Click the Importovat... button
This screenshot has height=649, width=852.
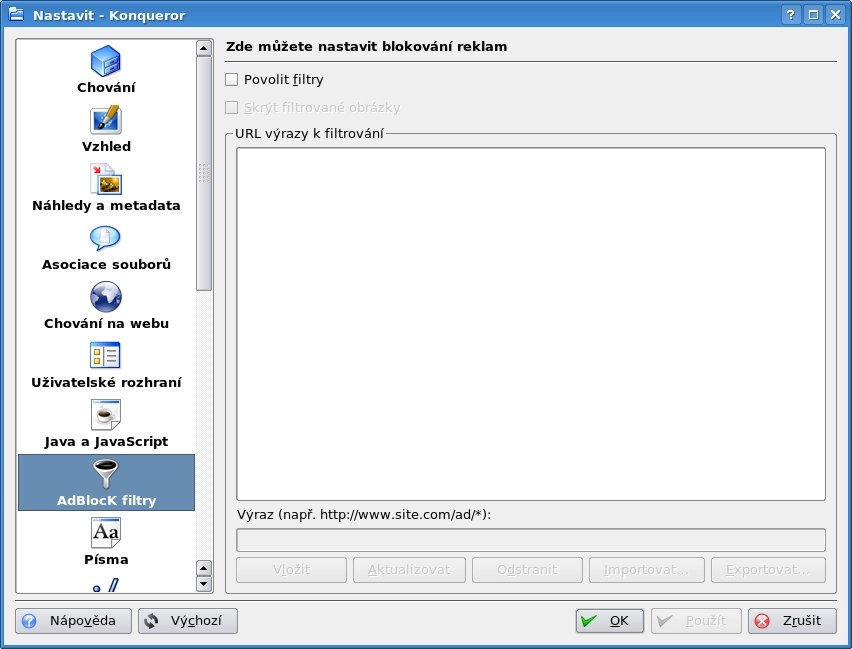pyautogui.click(x=647, y=570)
